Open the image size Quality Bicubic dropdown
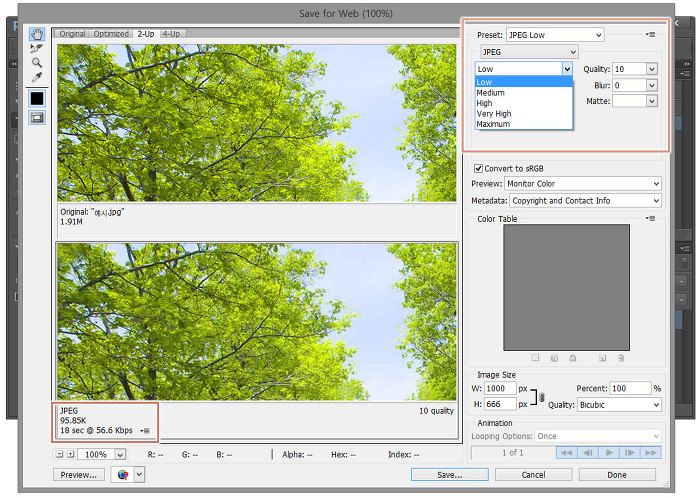 [619, 405]
